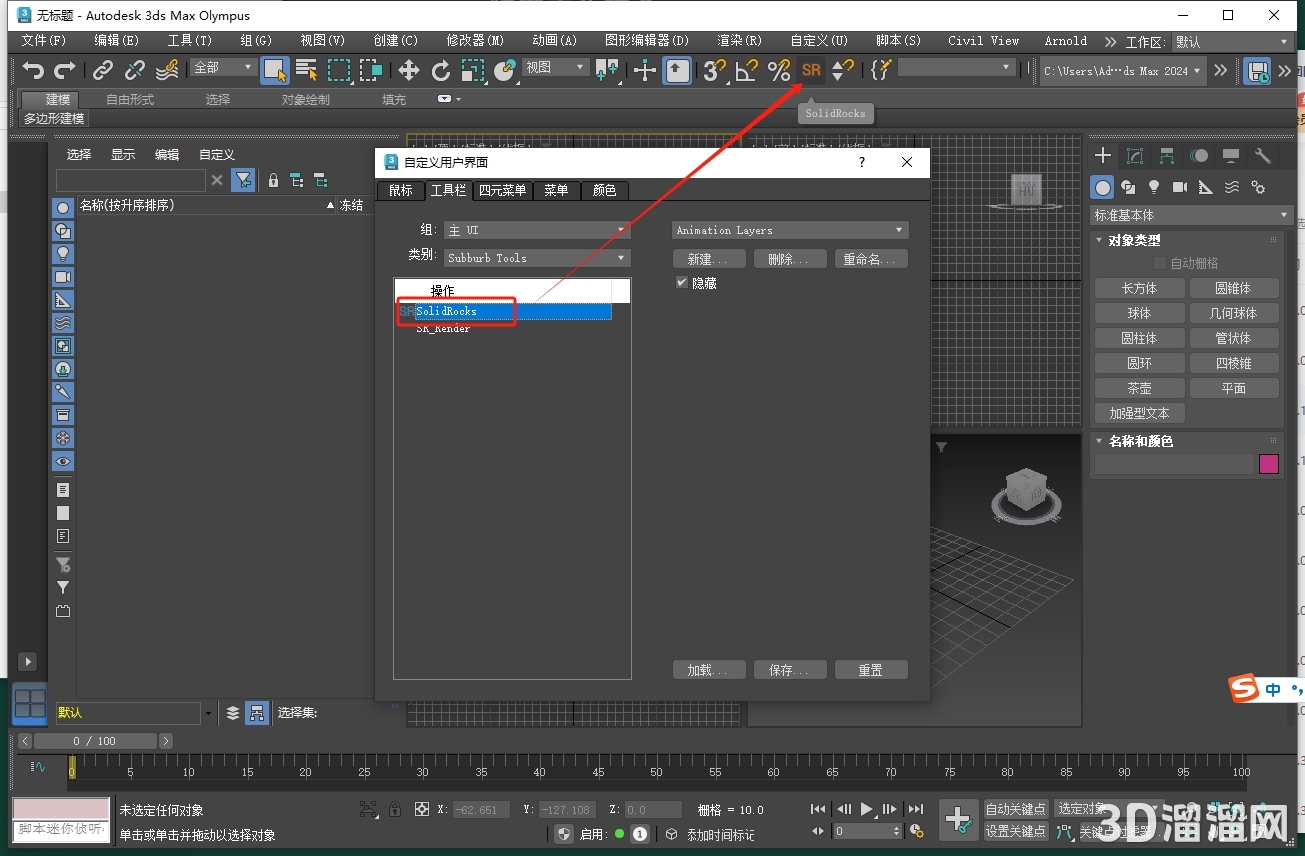Switch to the 四元菜单 tab

click(x=502, y=190)
